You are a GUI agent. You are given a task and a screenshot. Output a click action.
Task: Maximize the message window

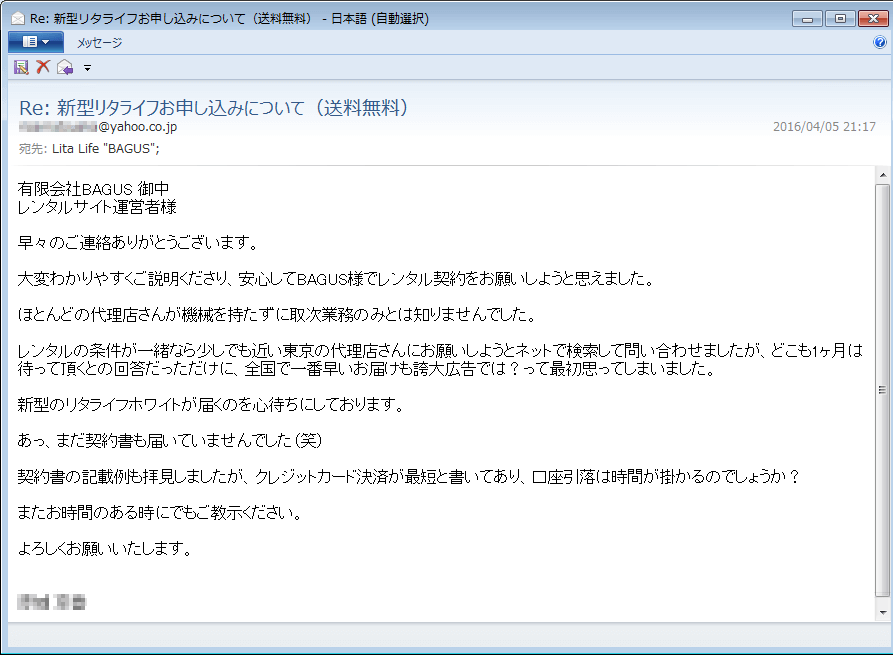click(x=840, y=19)
